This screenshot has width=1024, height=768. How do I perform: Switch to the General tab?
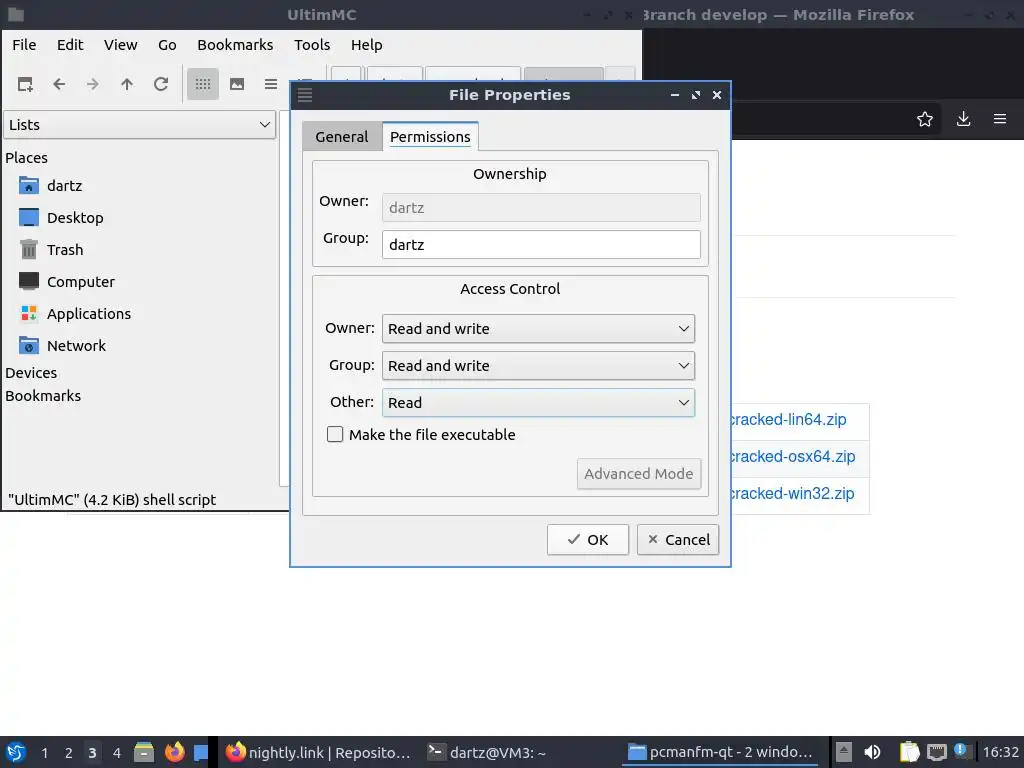pos(342,137)
